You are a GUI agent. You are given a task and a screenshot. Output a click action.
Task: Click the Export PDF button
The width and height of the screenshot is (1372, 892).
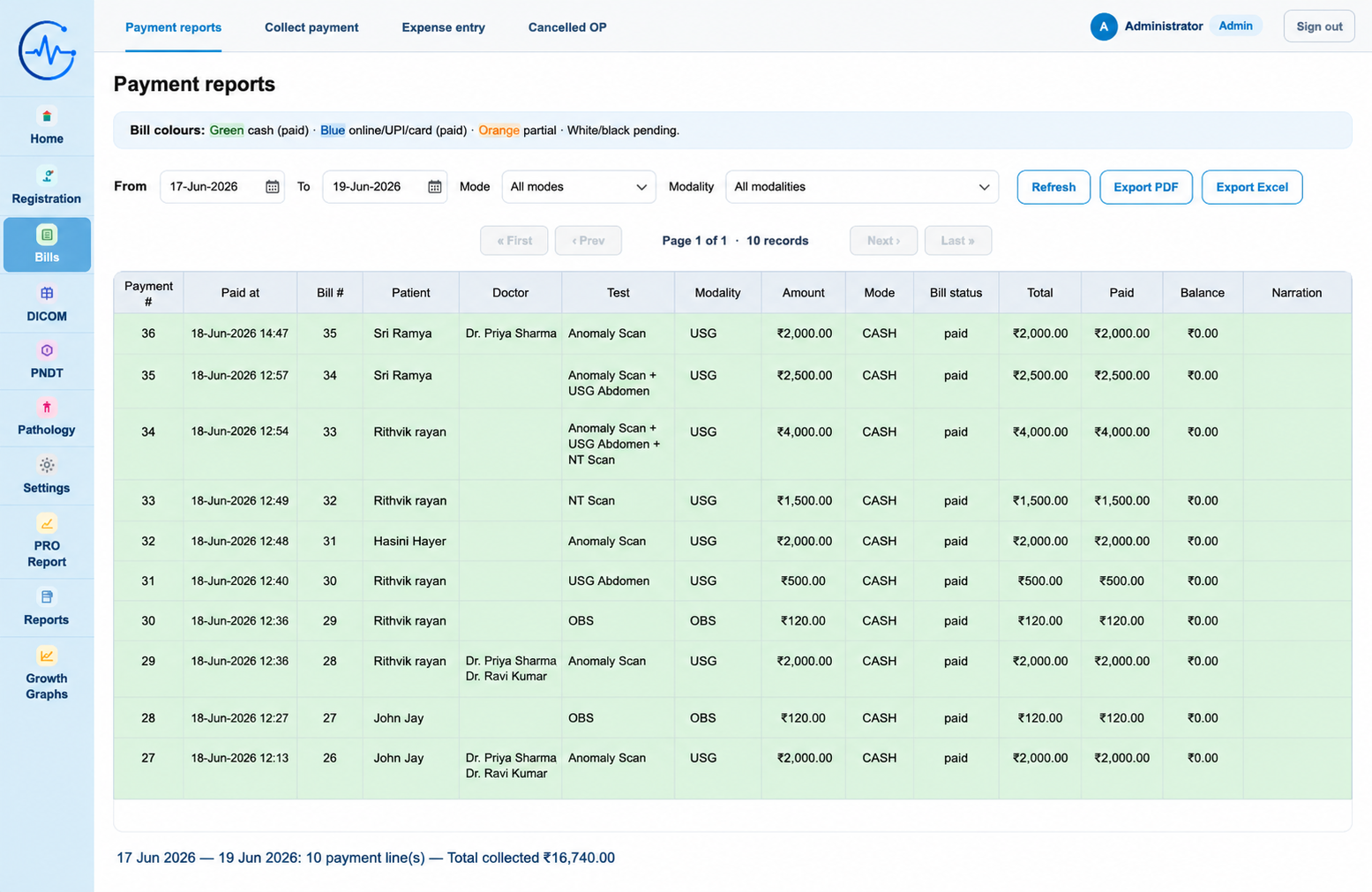click(x=1146, y=187)
